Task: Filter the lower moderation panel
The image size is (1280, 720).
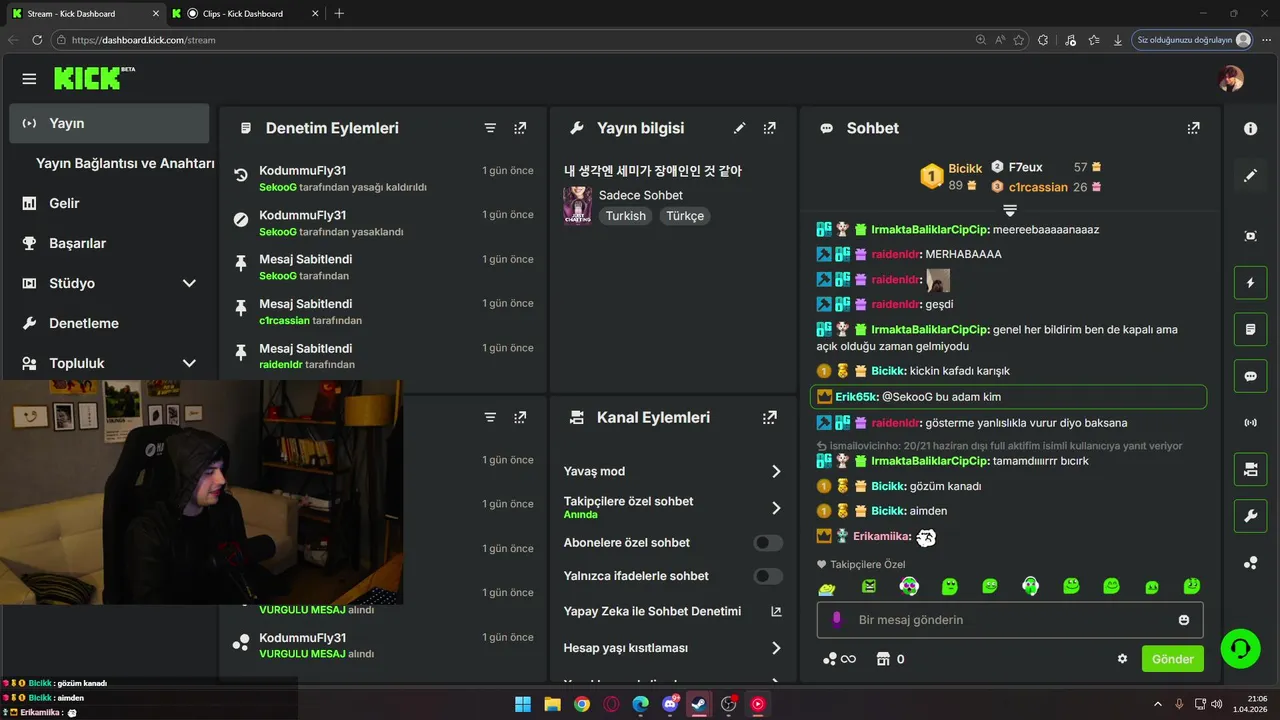Action: pyautogui.click(x=490, y=417)
